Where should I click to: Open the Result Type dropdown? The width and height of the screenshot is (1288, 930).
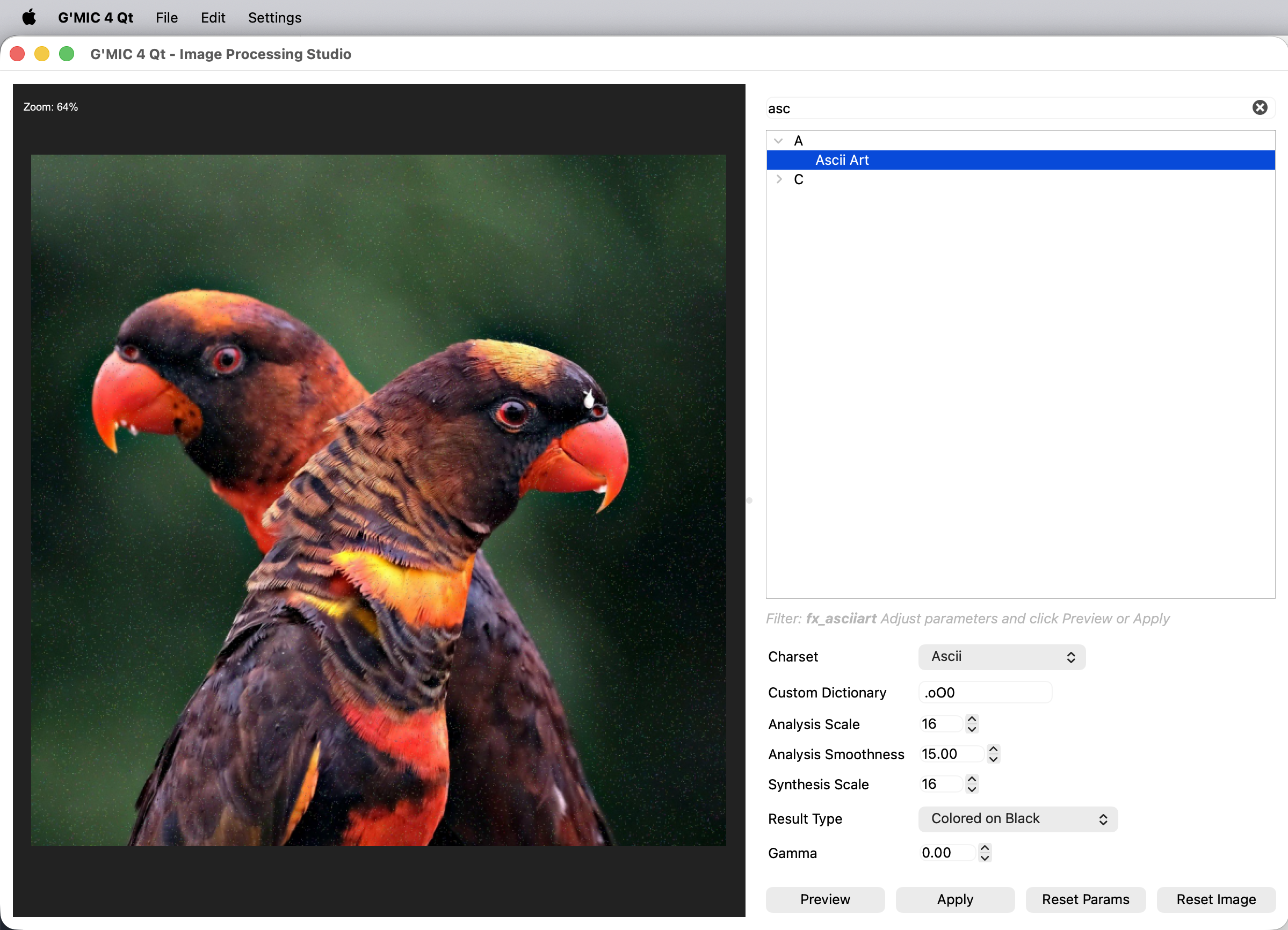pyautogui.click(x=1018, y=819)
